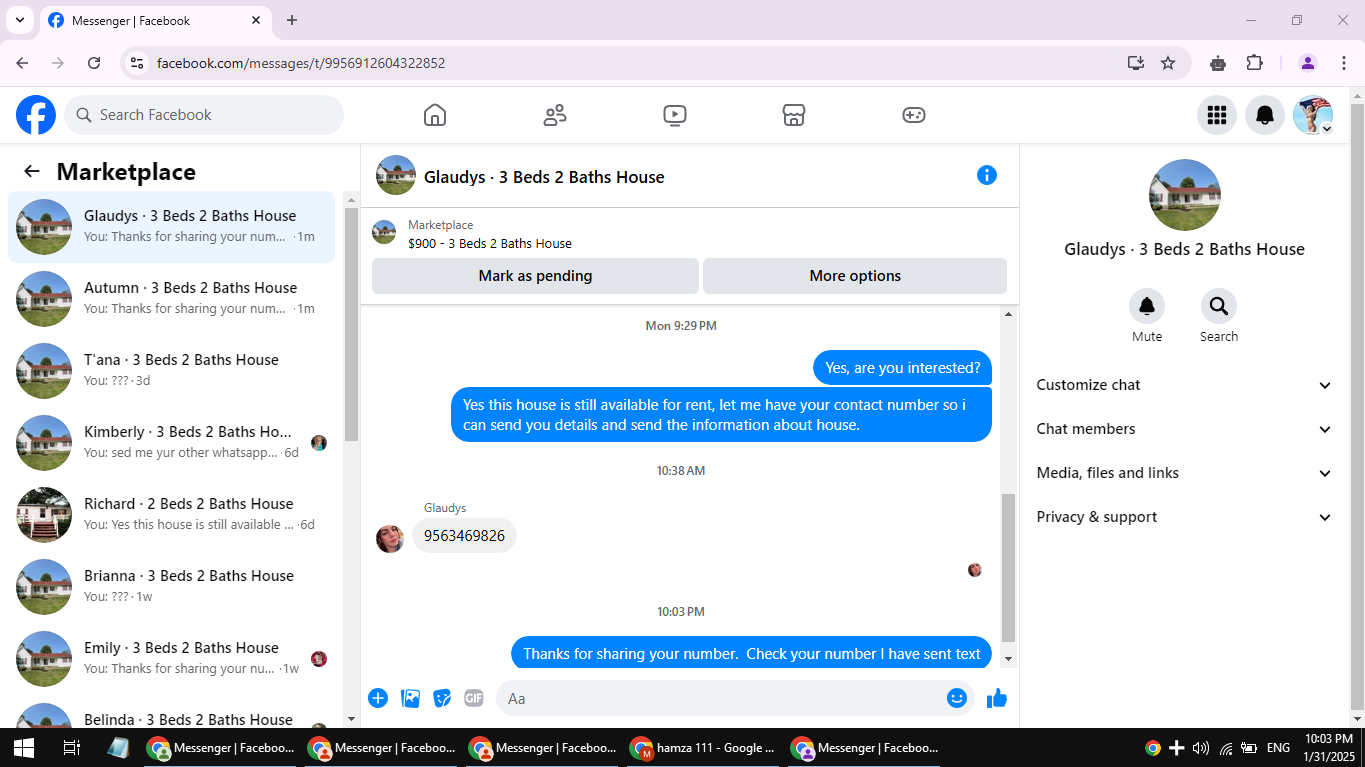
Task: Attach a photo using the image icon
Action: (x=410, y=698)
